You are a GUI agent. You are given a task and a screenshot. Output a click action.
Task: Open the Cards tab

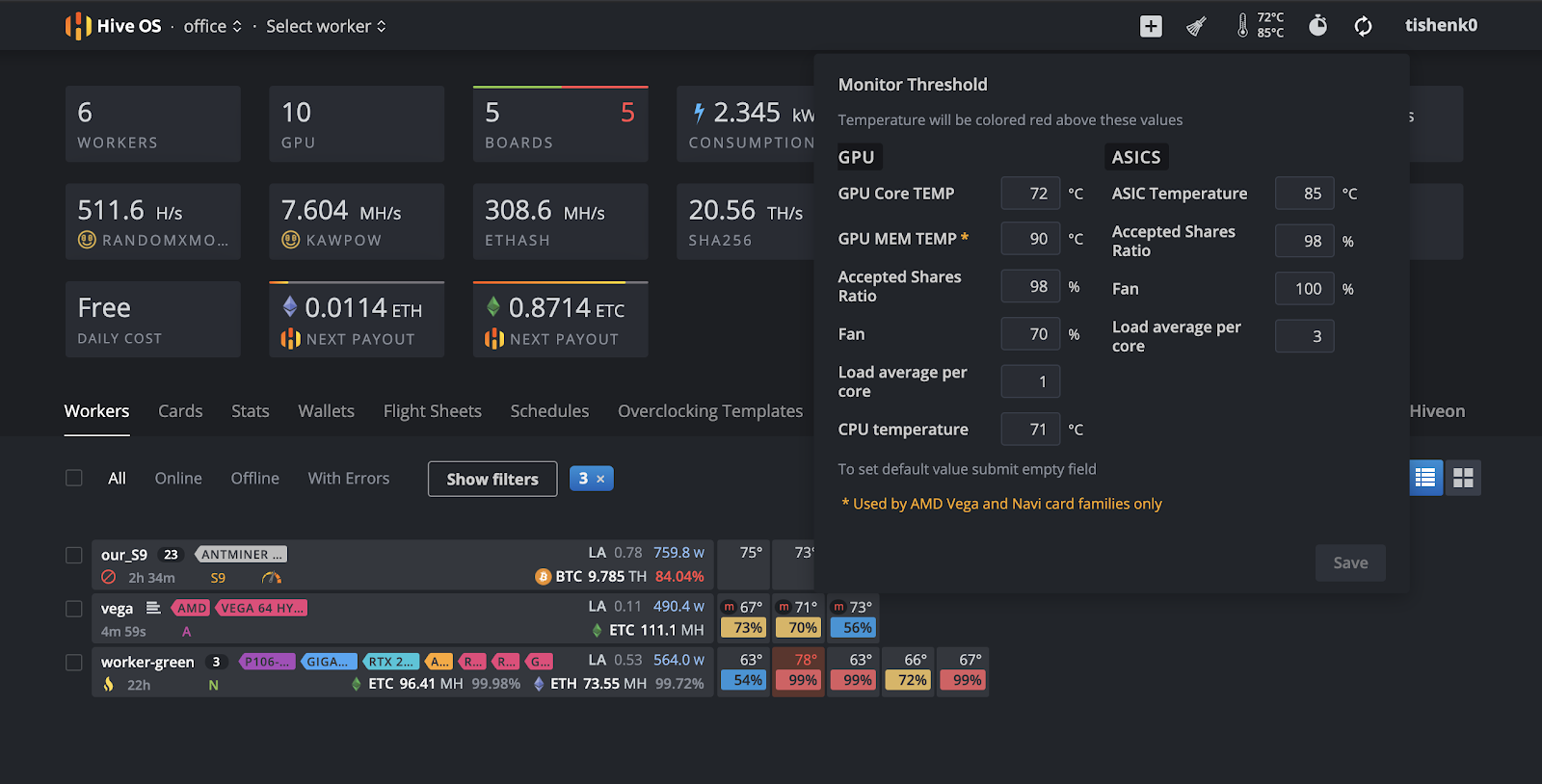(180, 411)
